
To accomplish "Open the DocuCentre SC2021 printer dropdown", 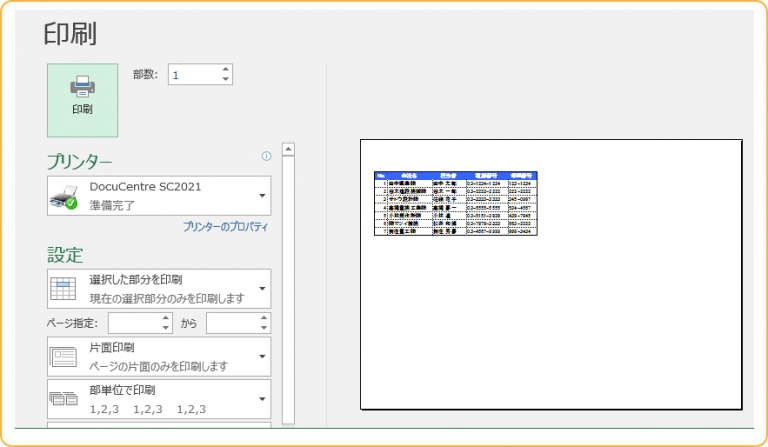I will 159,196.
